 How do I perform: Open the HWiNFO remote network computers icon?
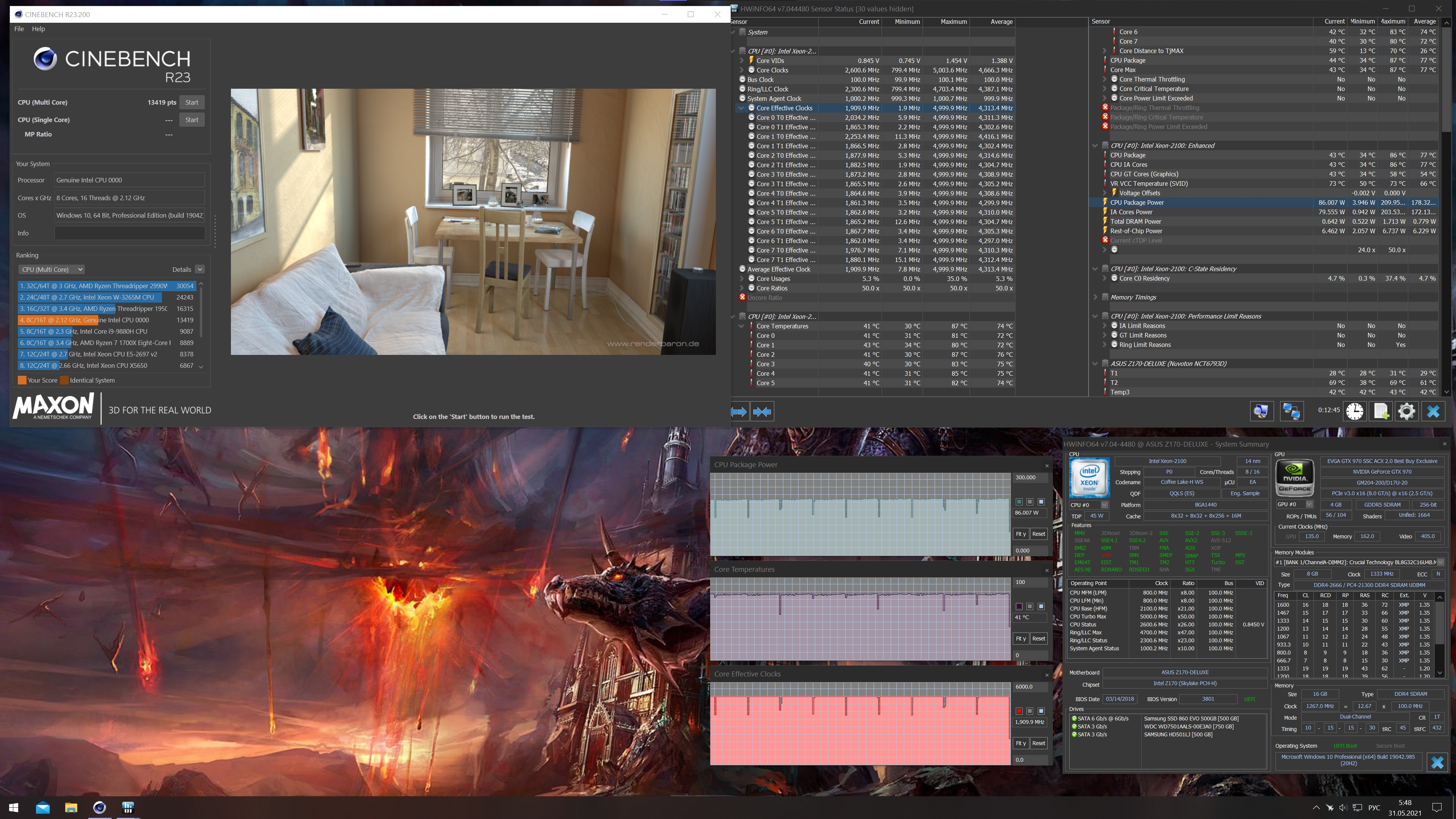coord(1291,411)
